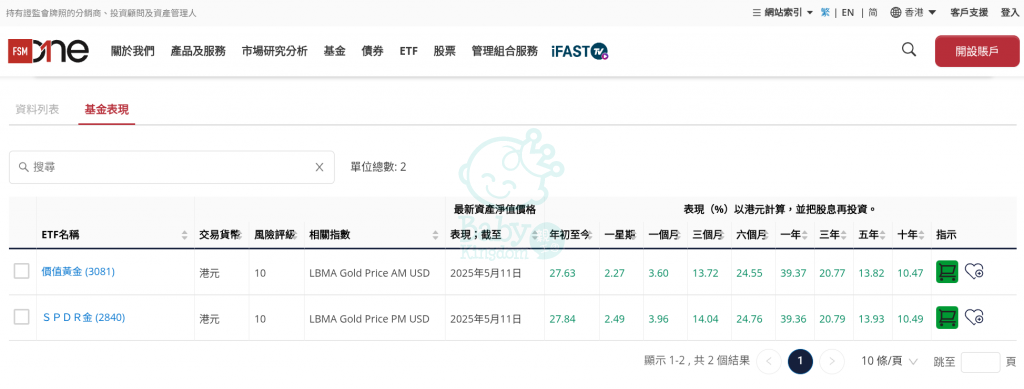Tick checkbox for ＳＰＤＲ金 (2840)
This screenshot has height=389, width=1024.
coord(22,317)
